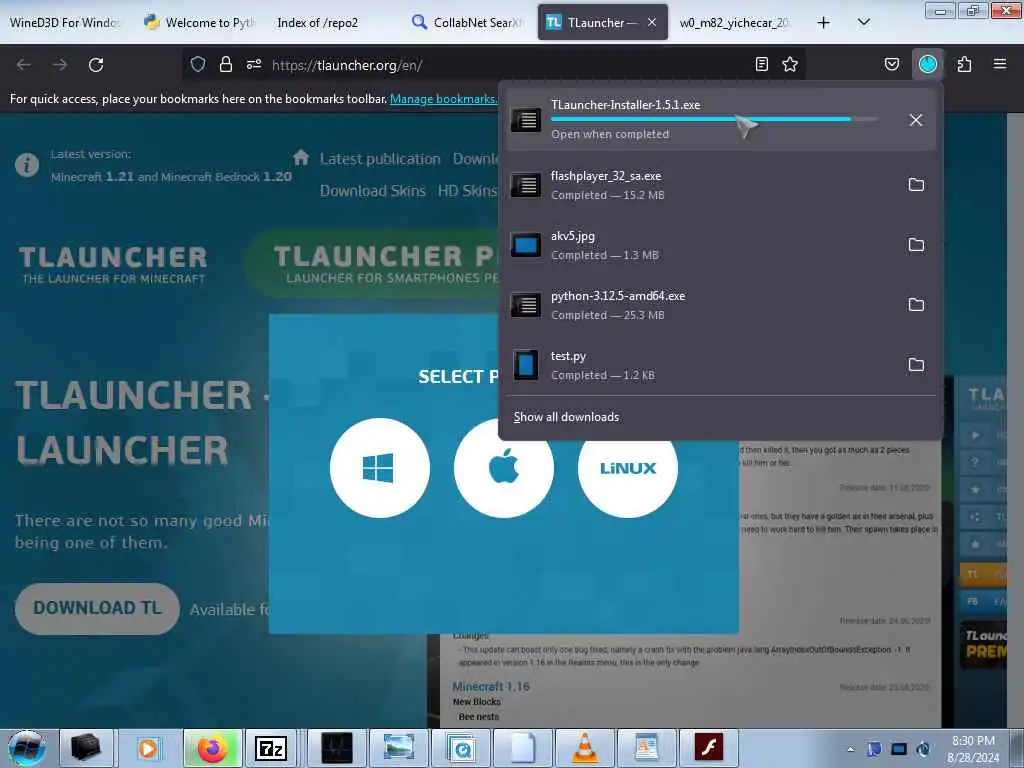Switch to w0_m82_yichecar tab
Viewport: 1024px width, 768px height.
coord(735,22)
